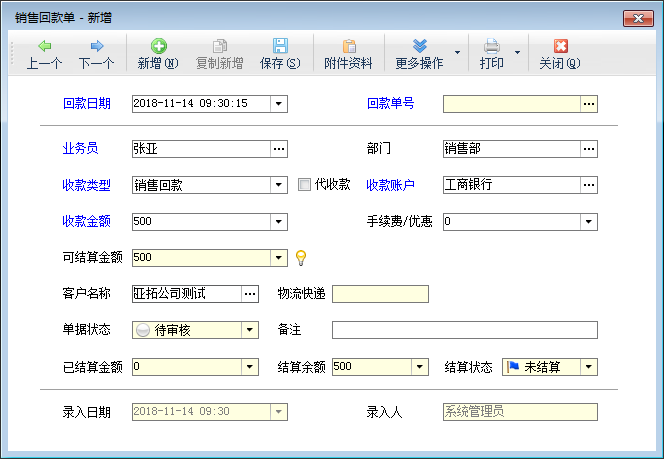664x459 pixels.
Task: Click ellipsis button next to 业务员
Action: tap(279, 149)
